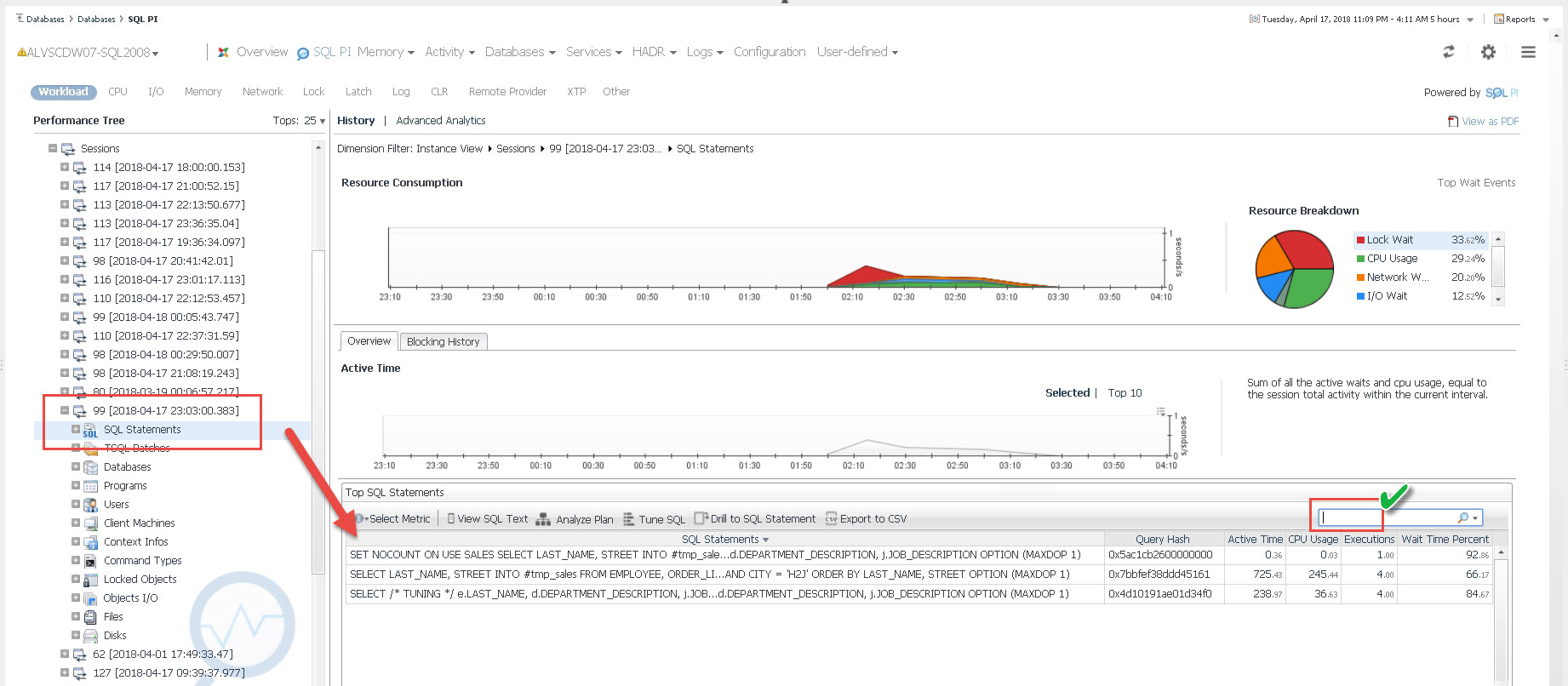Switch active time chart to Top 10
This screenshot has height=686, width=1568.
tap(1124, 392)
